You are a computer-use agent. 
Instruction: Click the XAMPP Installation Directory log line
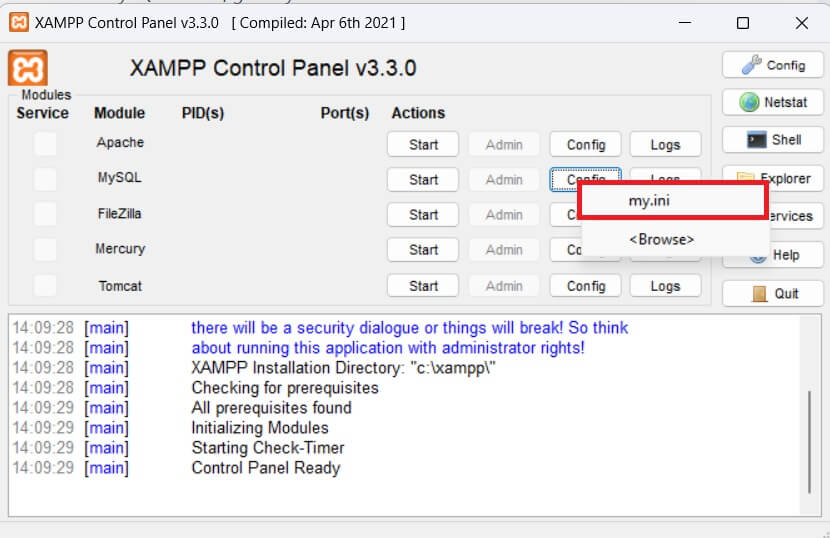pyautogui.click(x=344, y=367)
